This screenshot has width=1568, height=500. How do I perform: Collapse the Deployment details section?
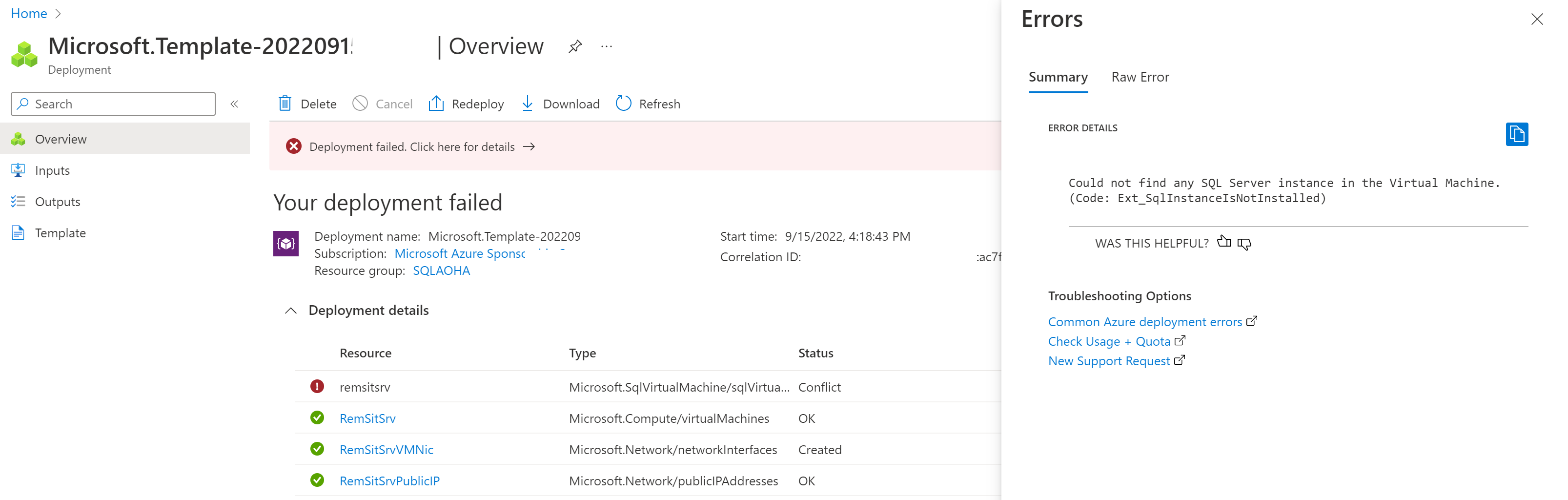(x=290, y=311)
